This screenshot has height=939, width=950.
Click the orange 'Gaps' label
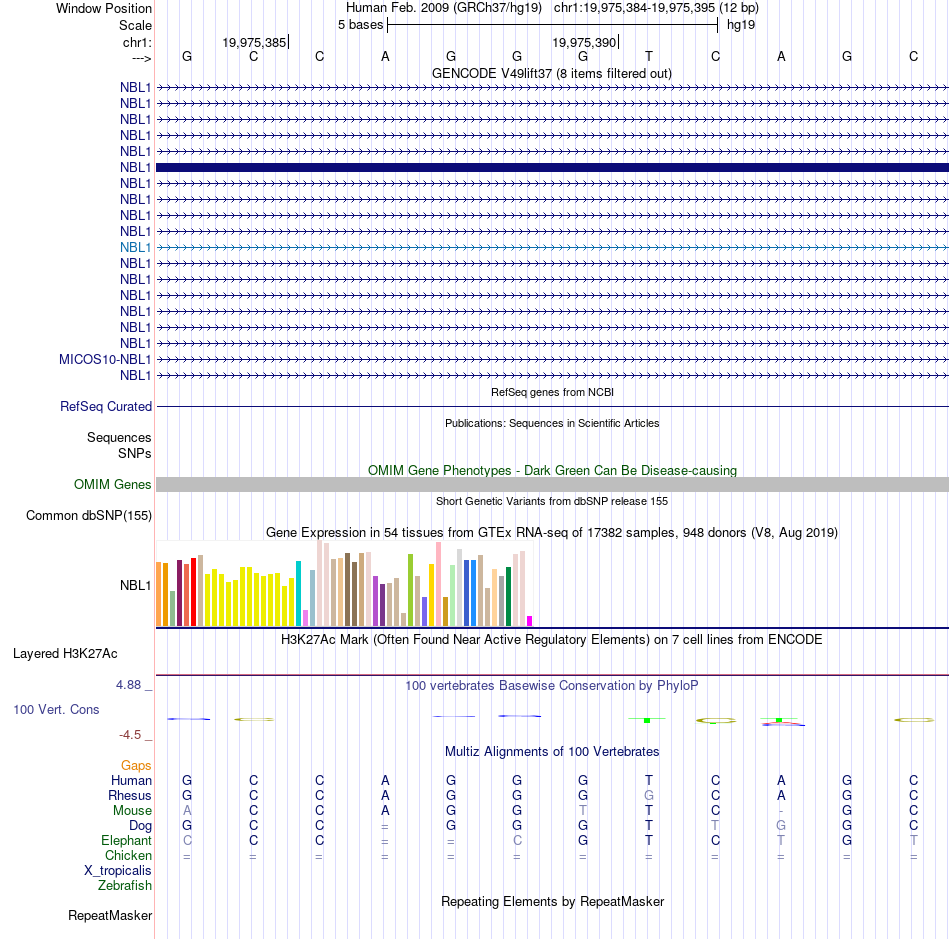click(x=136, y=766)
